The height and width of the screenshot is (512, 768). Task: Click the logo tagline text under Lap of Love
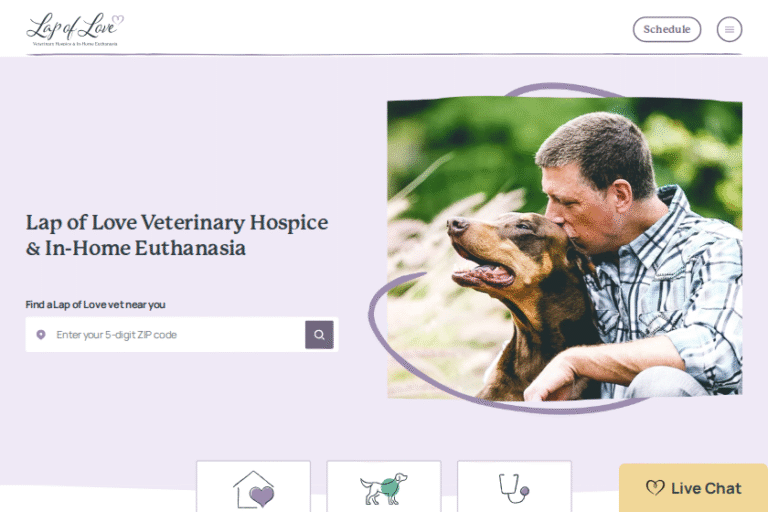(x=75, y=44)
